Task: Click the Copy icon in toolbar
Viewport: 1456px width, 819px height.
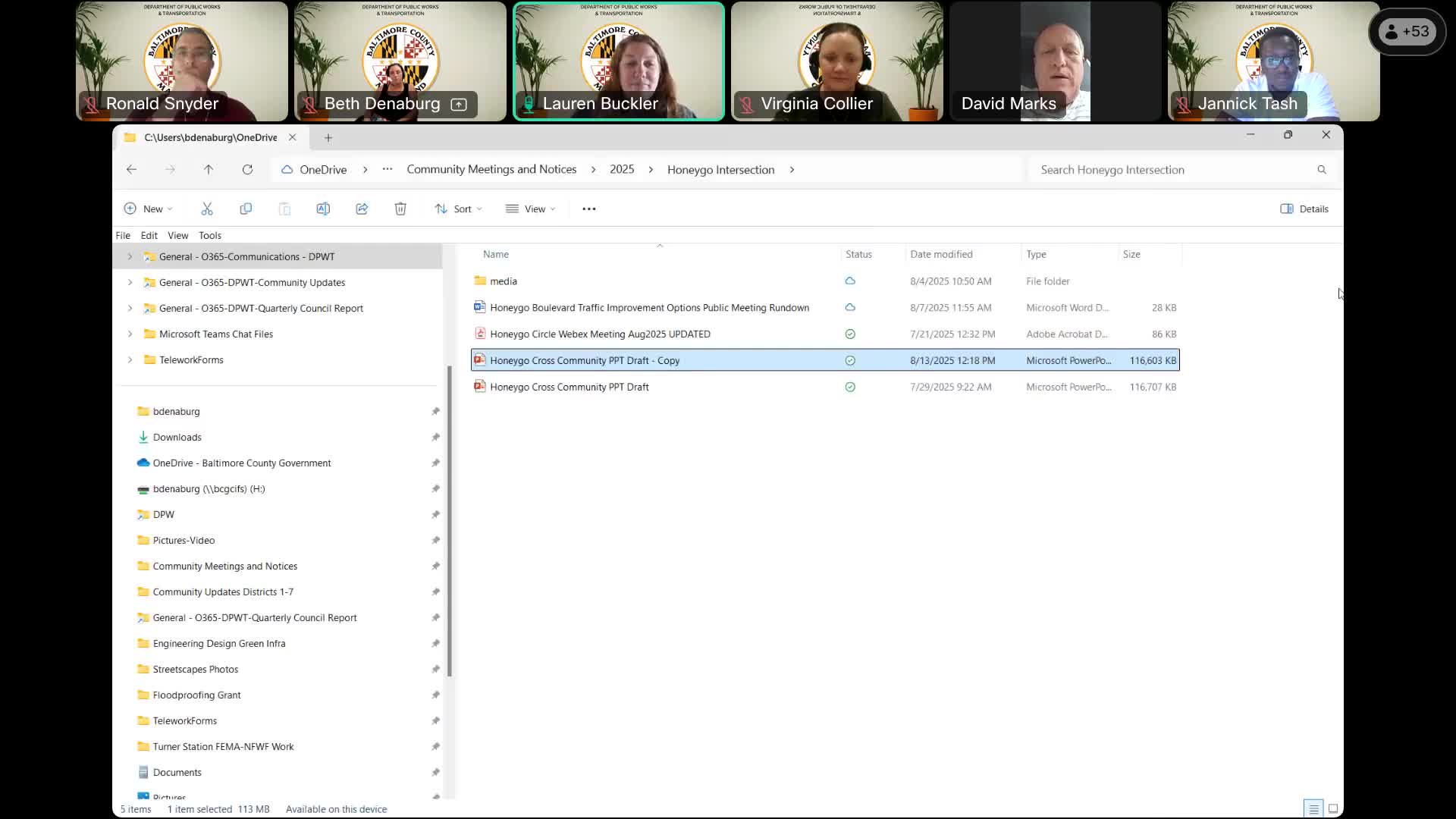Action: (246, 209)
